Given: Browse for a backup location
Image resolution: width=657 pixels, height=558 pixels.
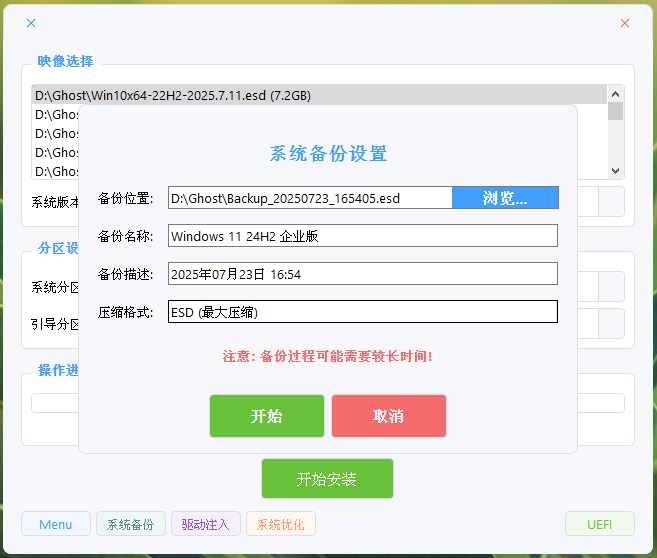Looking at the screenshot, I should [x=505, y=198].
